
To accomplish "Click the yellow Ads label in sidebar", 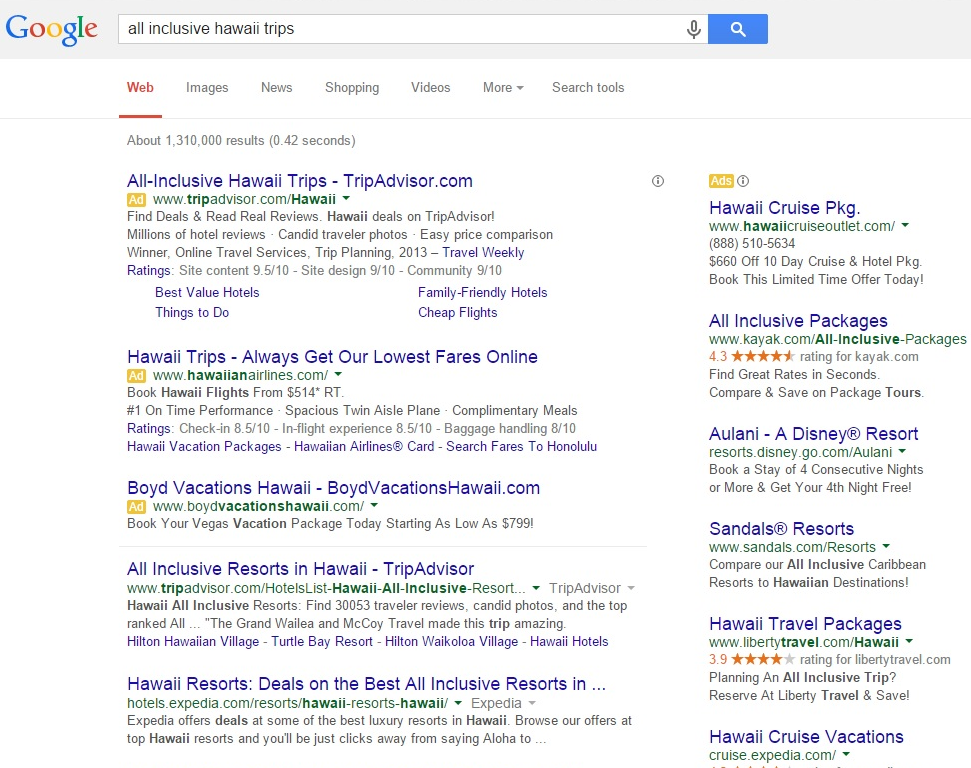I will 721,181.
